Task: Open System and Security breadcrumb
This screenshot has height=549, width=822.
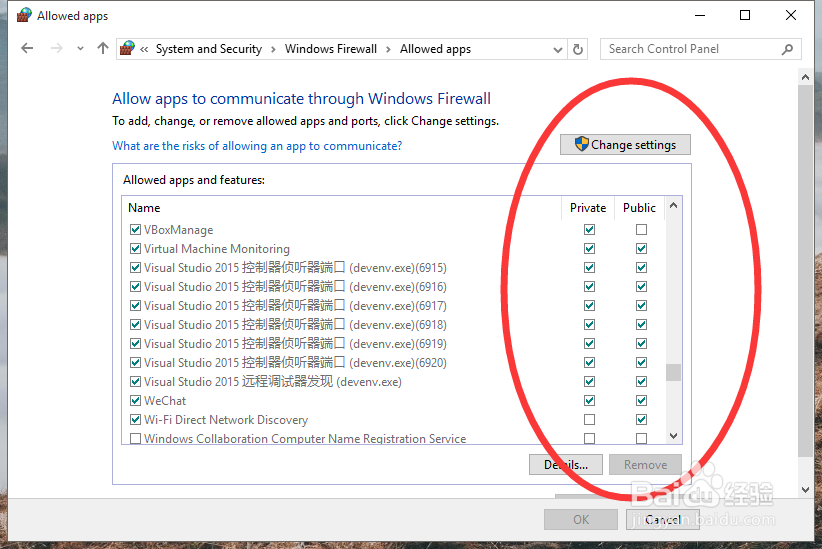Action: [x=209, y=49]
